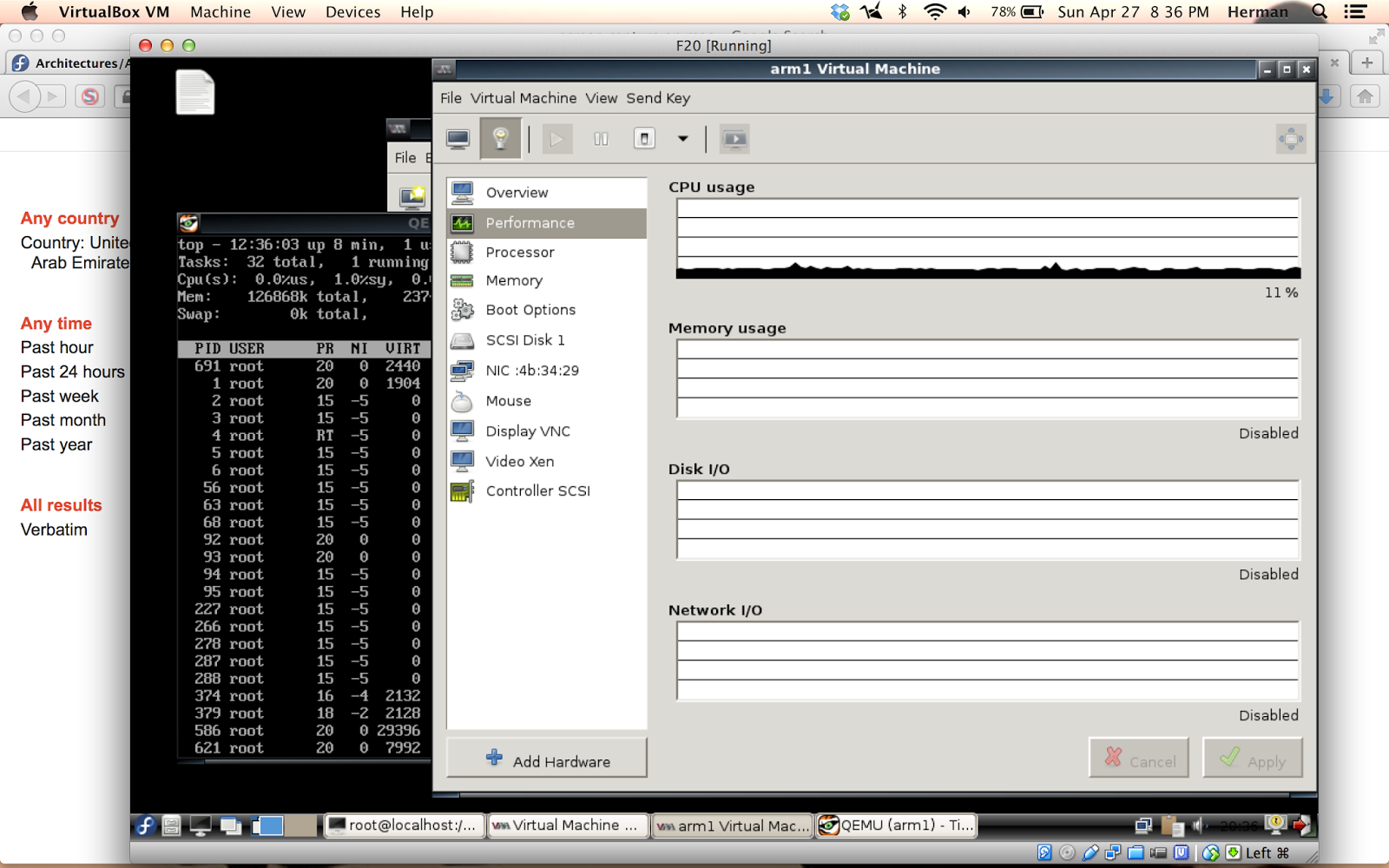Open a new browser tab with plus button

pyautogui.click(x=1367, y=62)
